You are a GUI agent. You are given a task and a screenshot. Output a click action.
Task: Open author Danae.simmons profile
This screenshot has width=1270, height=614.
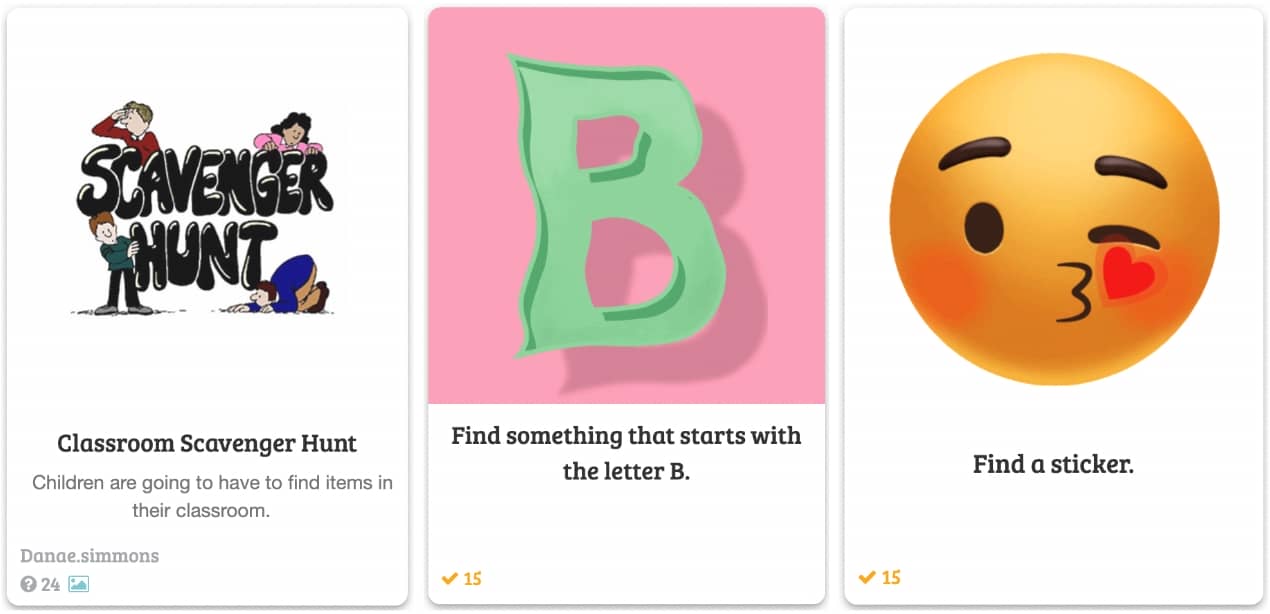coord(89,556)
